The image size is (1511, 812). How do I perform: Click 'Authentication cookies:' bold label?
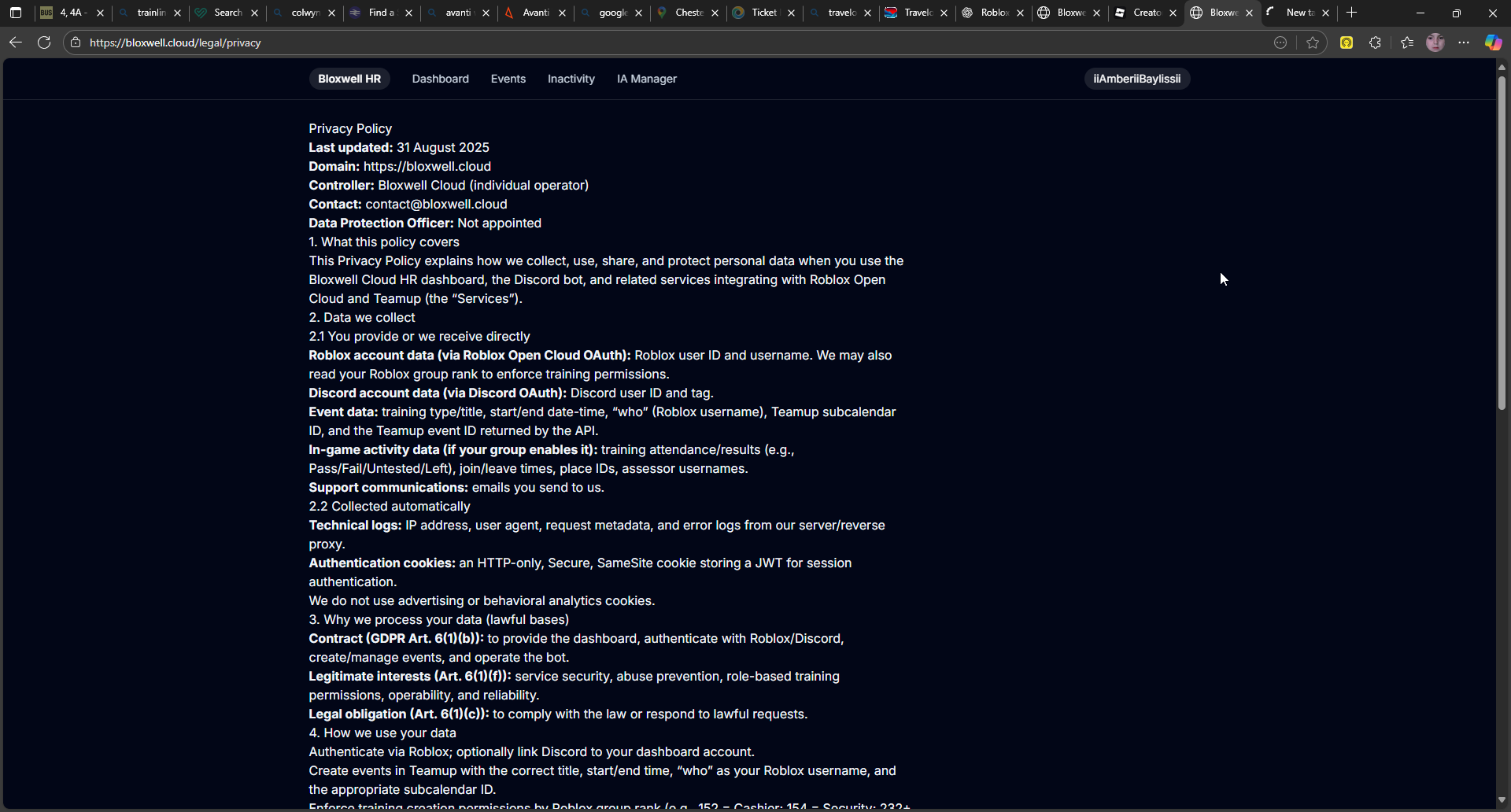[x=382, y=563]
